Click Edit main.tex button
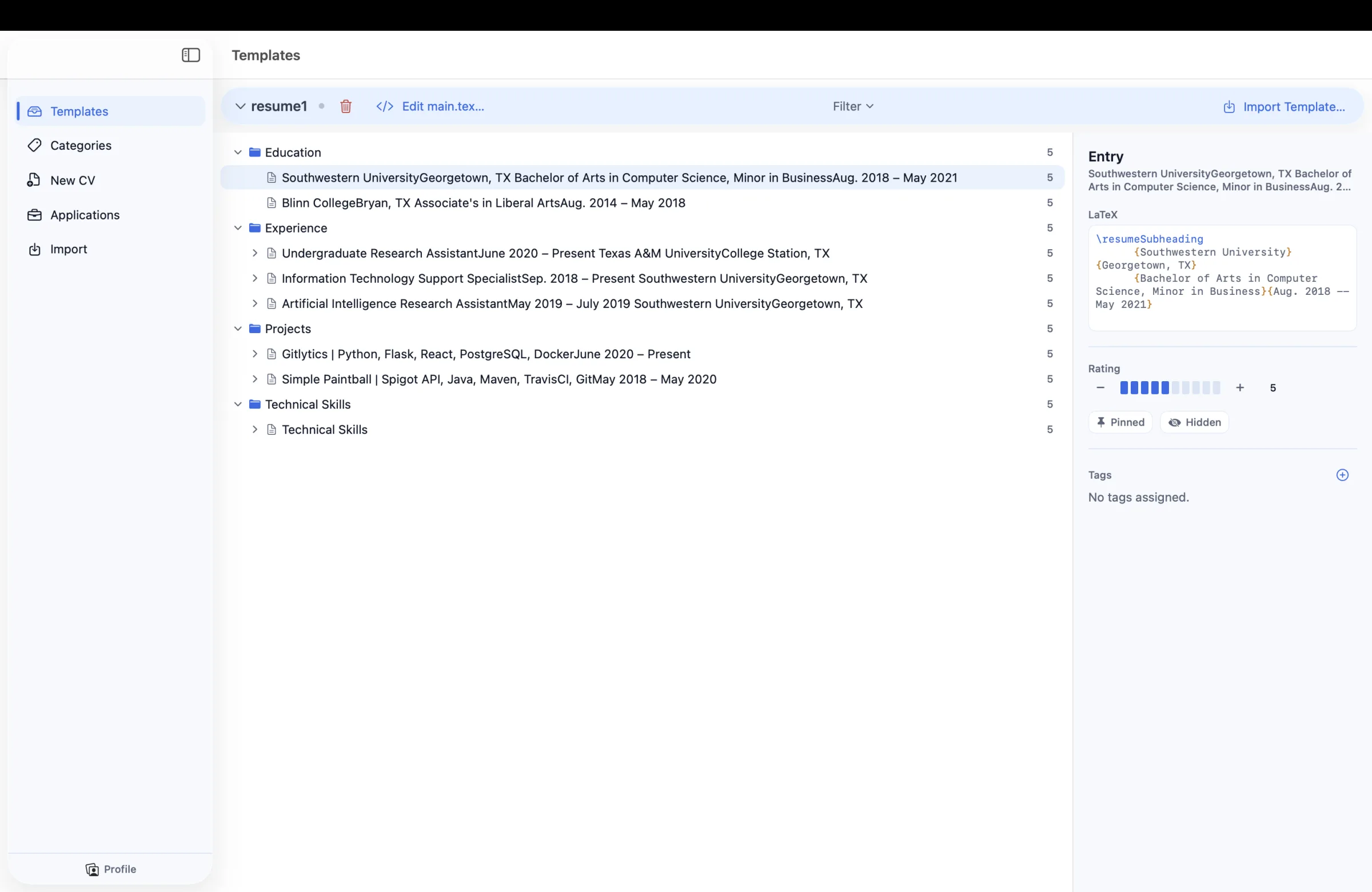This screenshot has height=892, width=1372. [x=430, y=106]
